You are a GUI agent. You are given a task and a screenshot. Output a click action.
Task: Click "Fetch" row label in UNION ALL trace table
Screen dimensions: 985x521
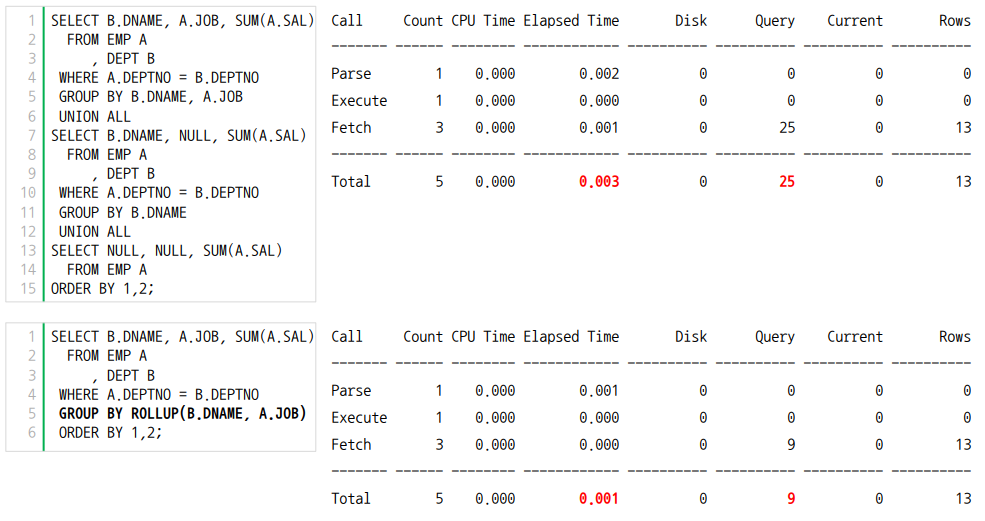click(x=351, y=128)
